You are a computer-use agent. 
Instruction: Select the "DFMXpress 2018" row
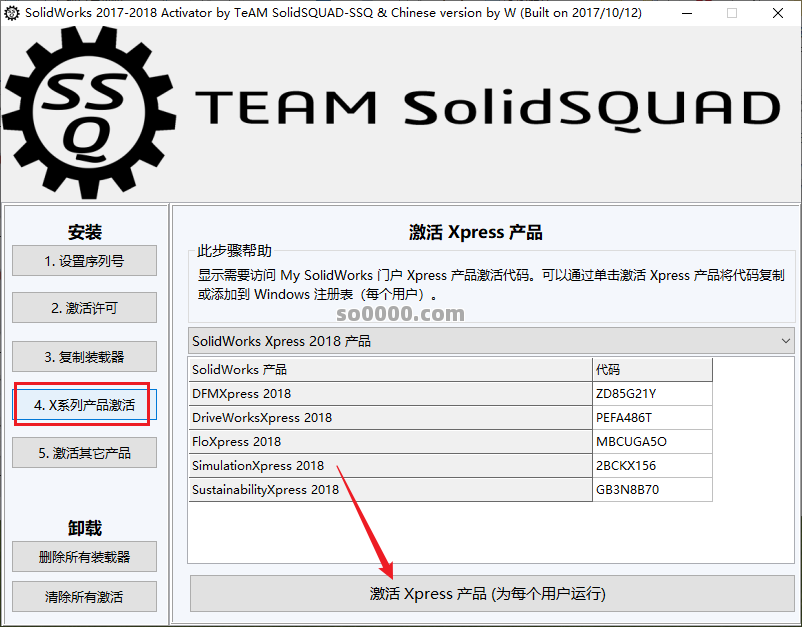point(450,393)
